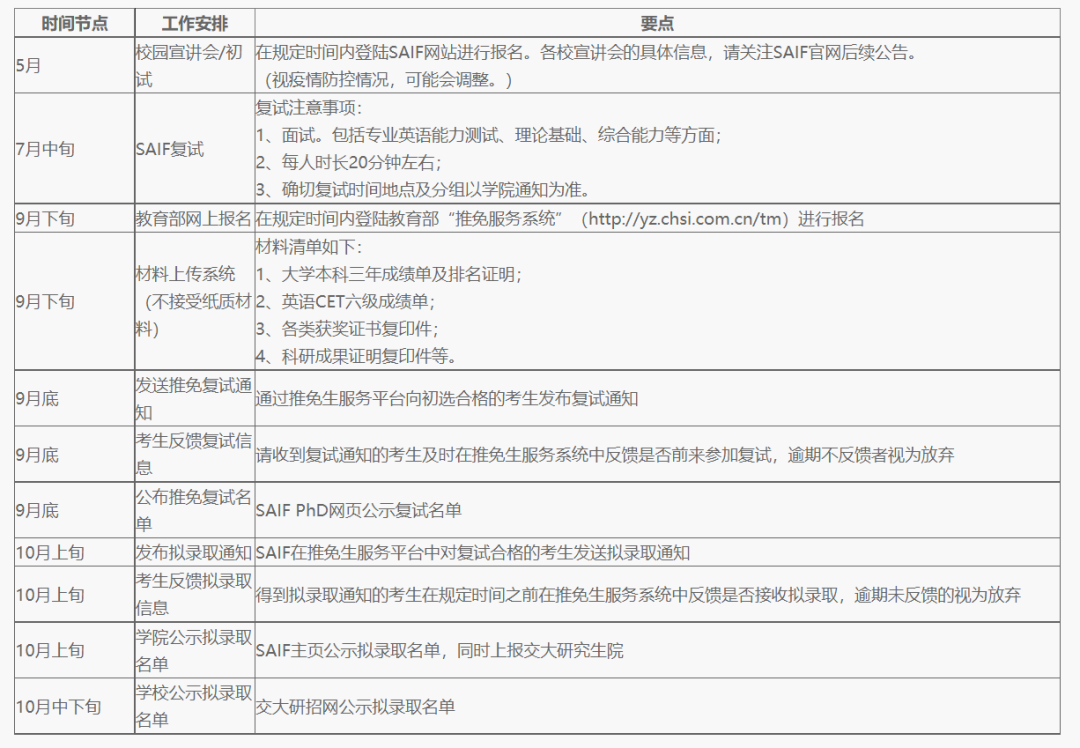Select 9月下旬 in the 材料上传系统 row
This screenshot has height=748, width=1080.
click(74, 301)
